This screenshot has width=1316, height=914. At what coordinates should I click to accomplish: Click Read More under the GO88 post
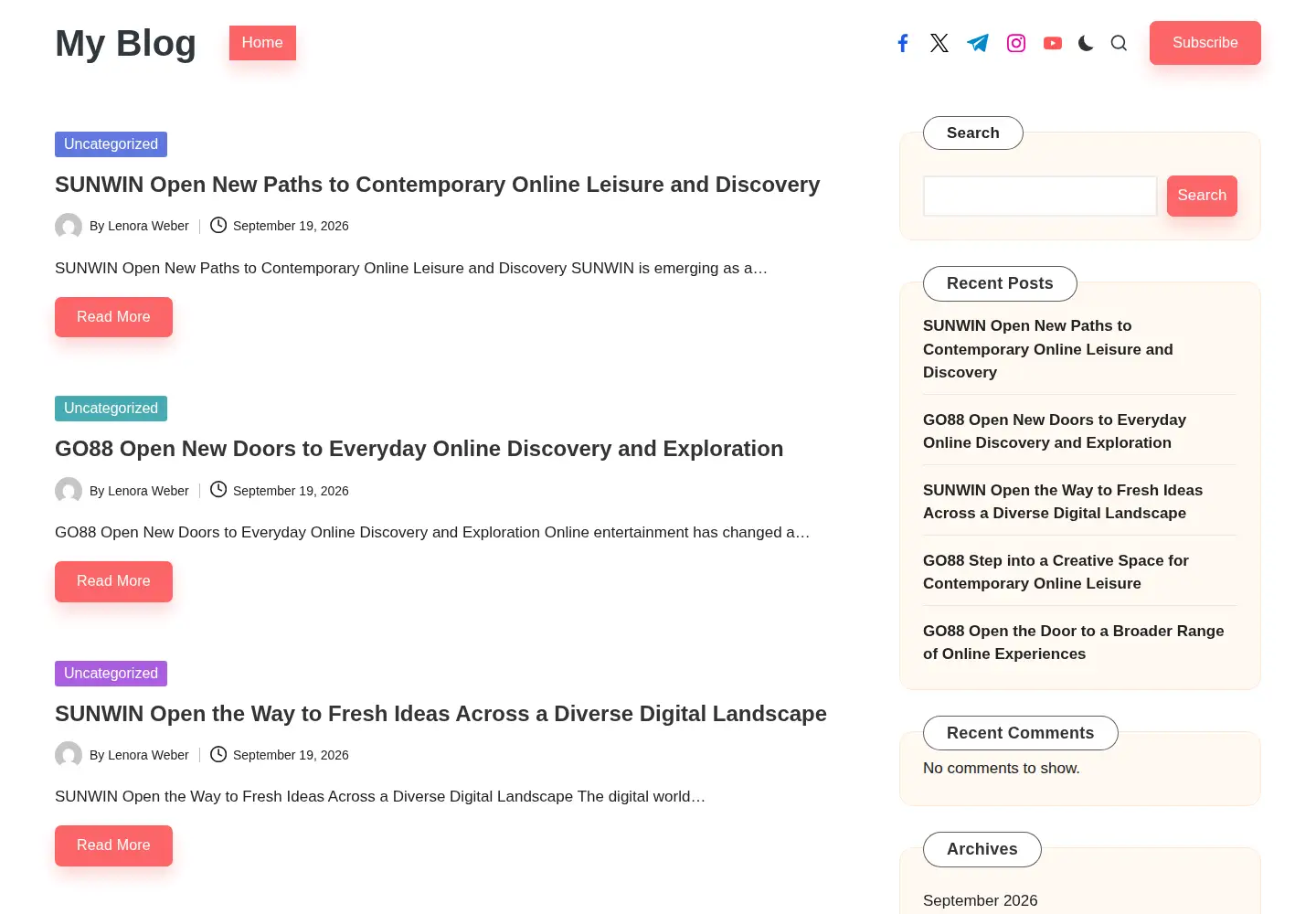(x=113, y=581)
